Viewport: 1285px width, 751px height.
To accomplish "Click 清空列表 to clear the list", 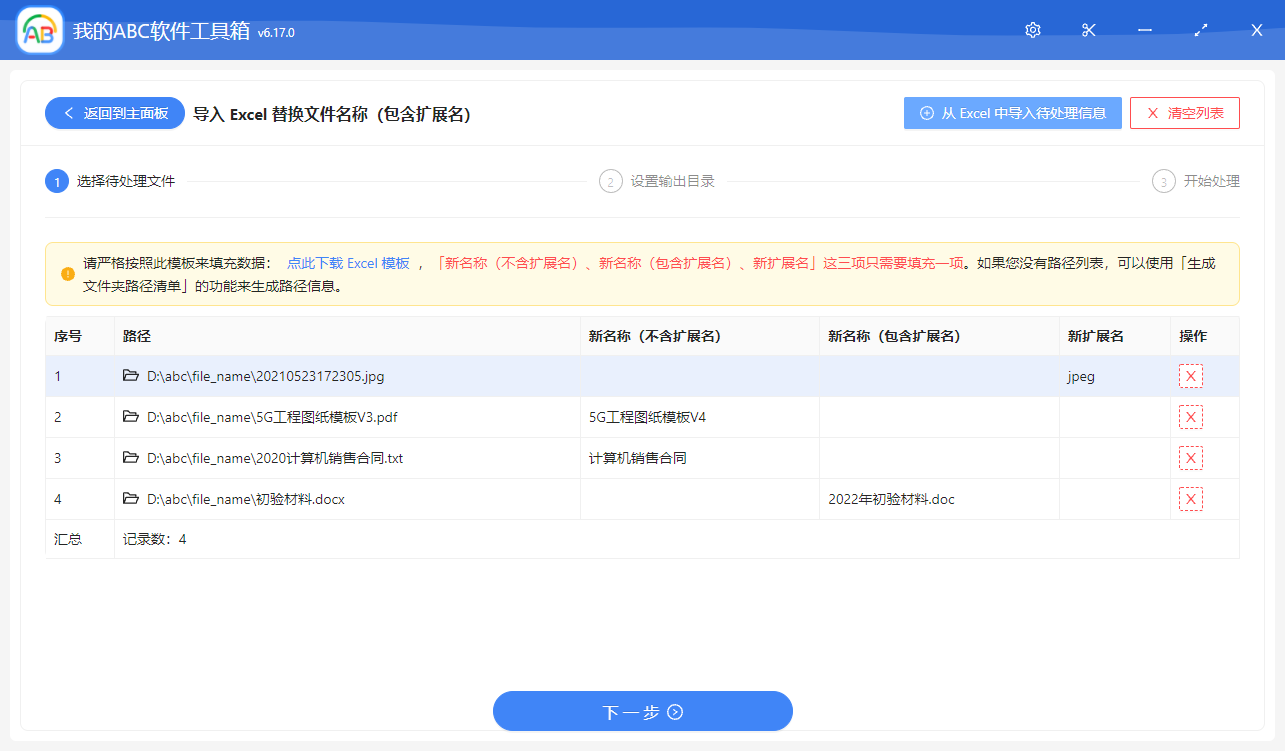I will coord(1184,113).
